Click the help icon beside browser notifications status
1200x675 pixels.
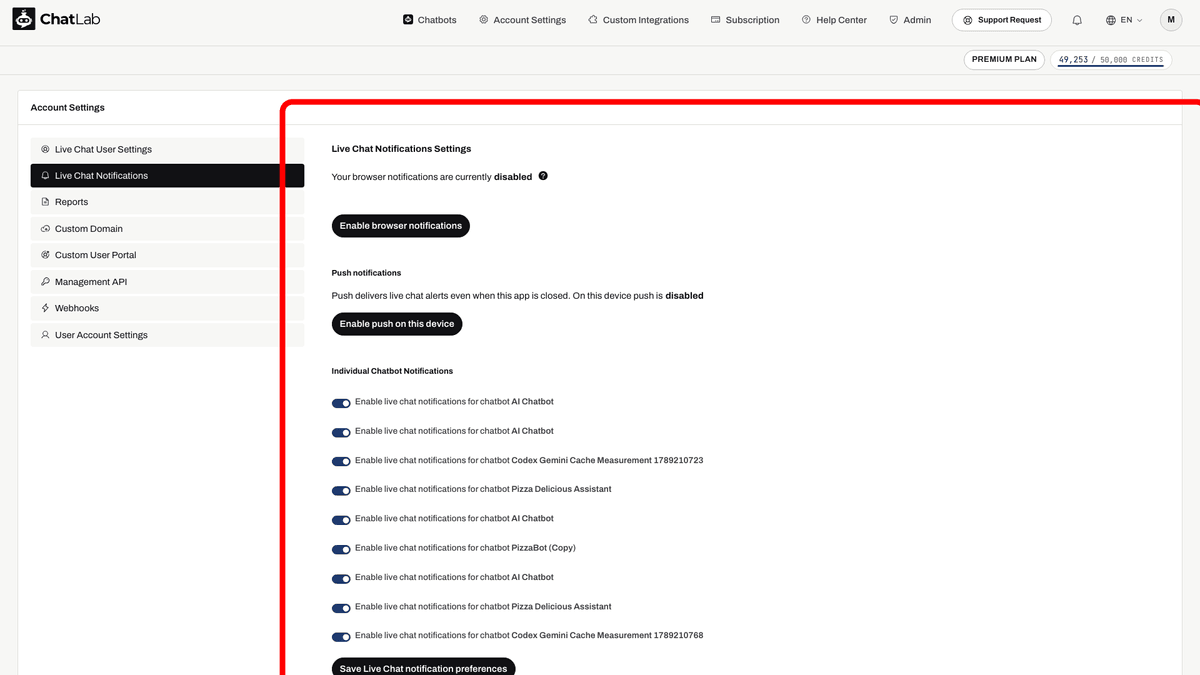point(543,176)
